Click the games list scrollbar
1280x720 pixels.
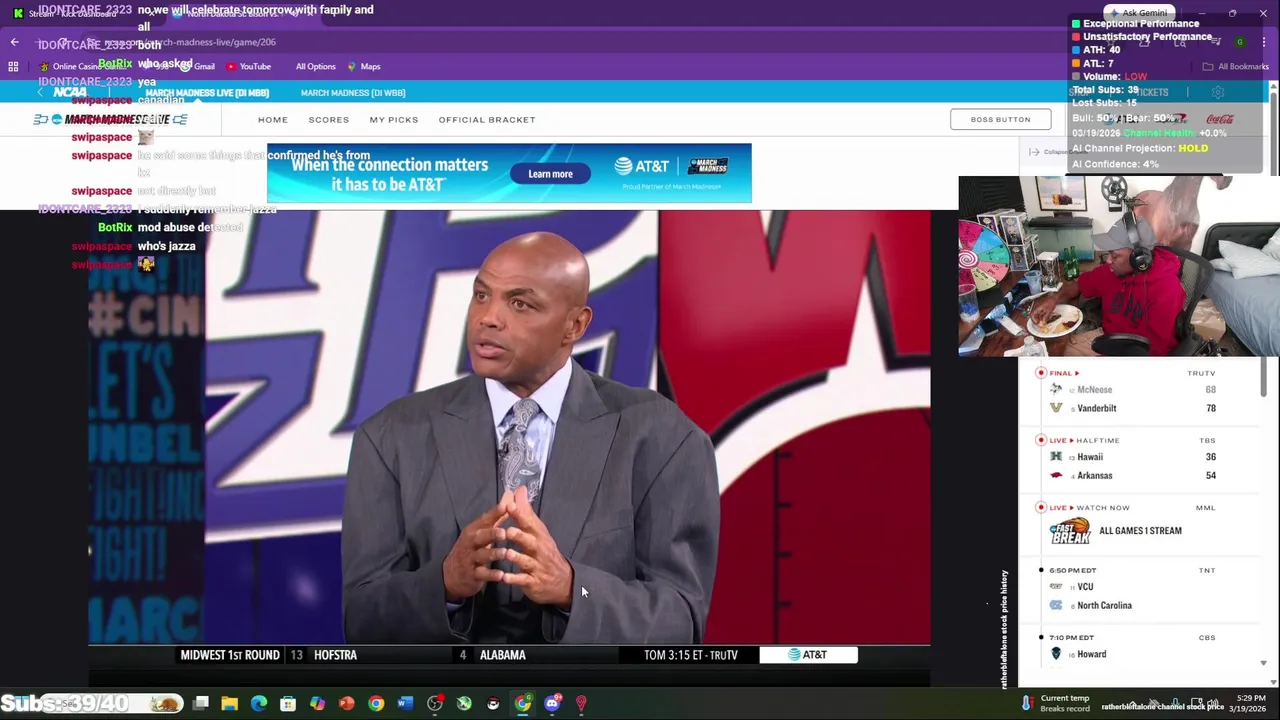[1263, 378]
